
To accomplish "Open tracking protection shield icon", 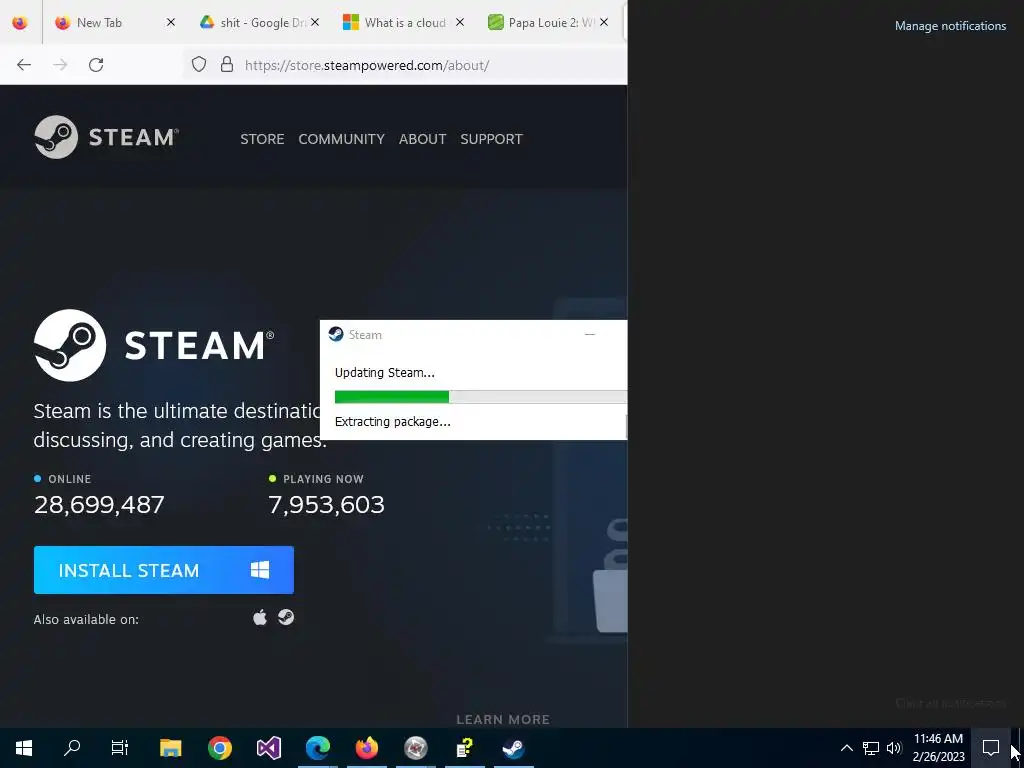I will (x=199, y=64).
